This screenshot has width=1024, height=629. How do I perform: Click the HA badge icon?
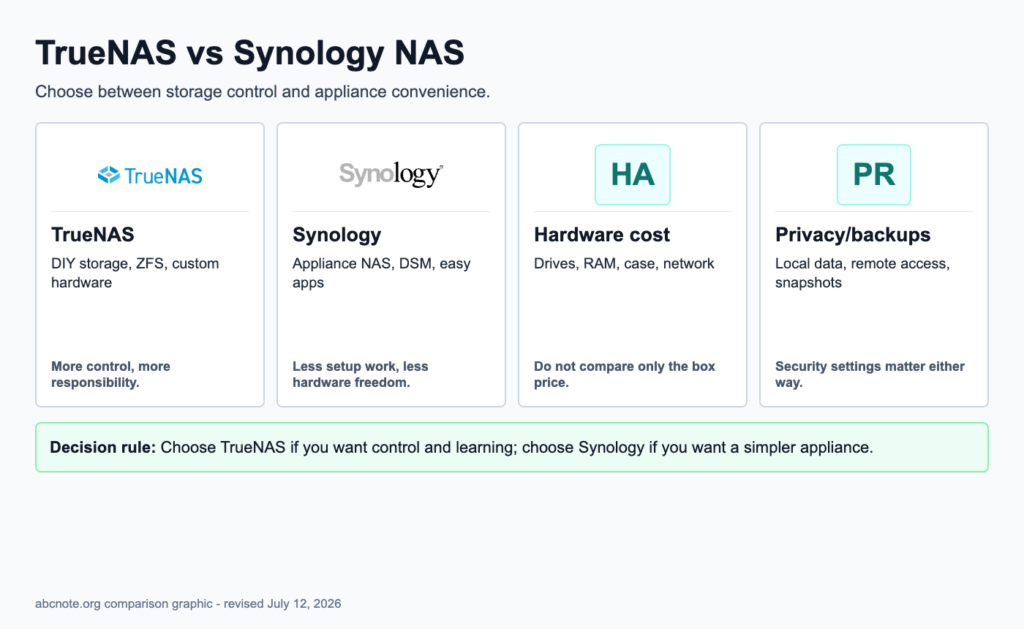[632, 174]
